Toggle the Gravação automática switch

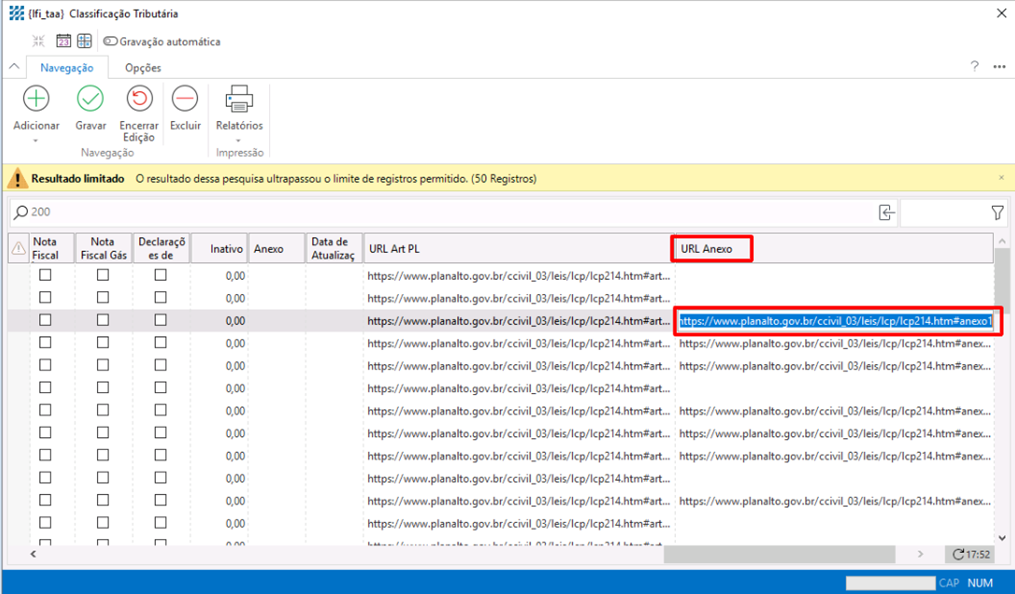tap(110, 41)
